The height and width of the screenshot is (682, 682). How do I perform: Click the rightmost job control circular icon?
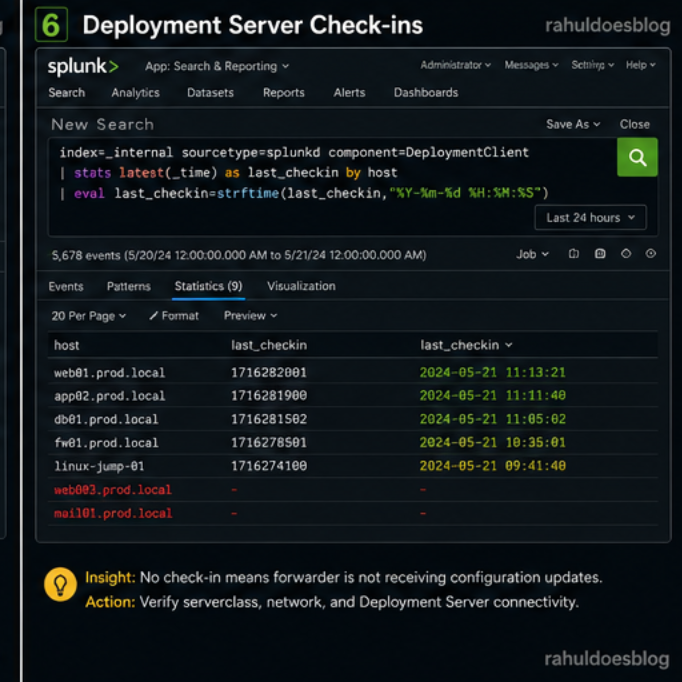point(651,254)
